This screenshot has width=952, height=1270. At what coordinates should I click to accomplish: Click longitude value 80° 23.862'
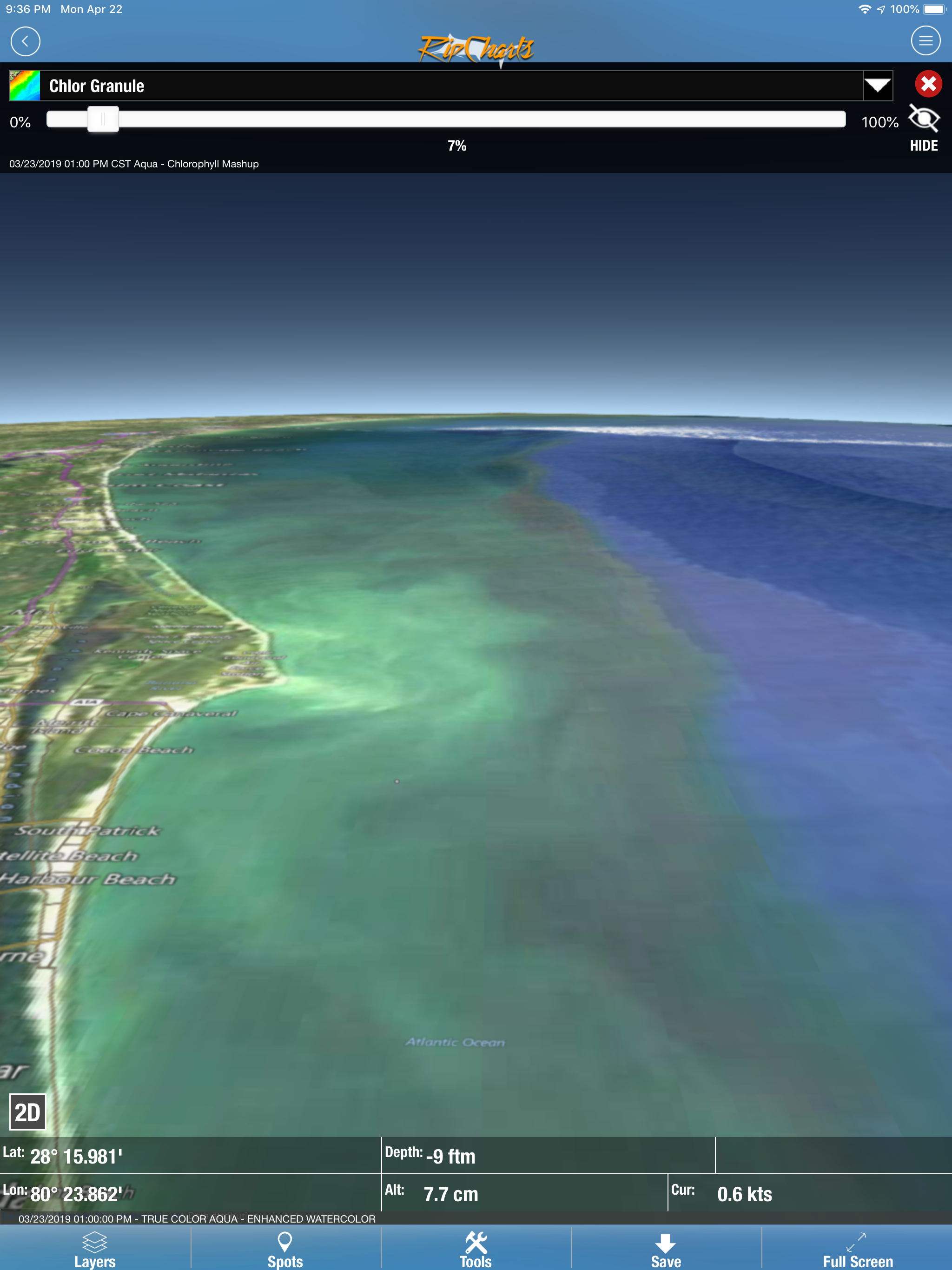pos(76,1194)
